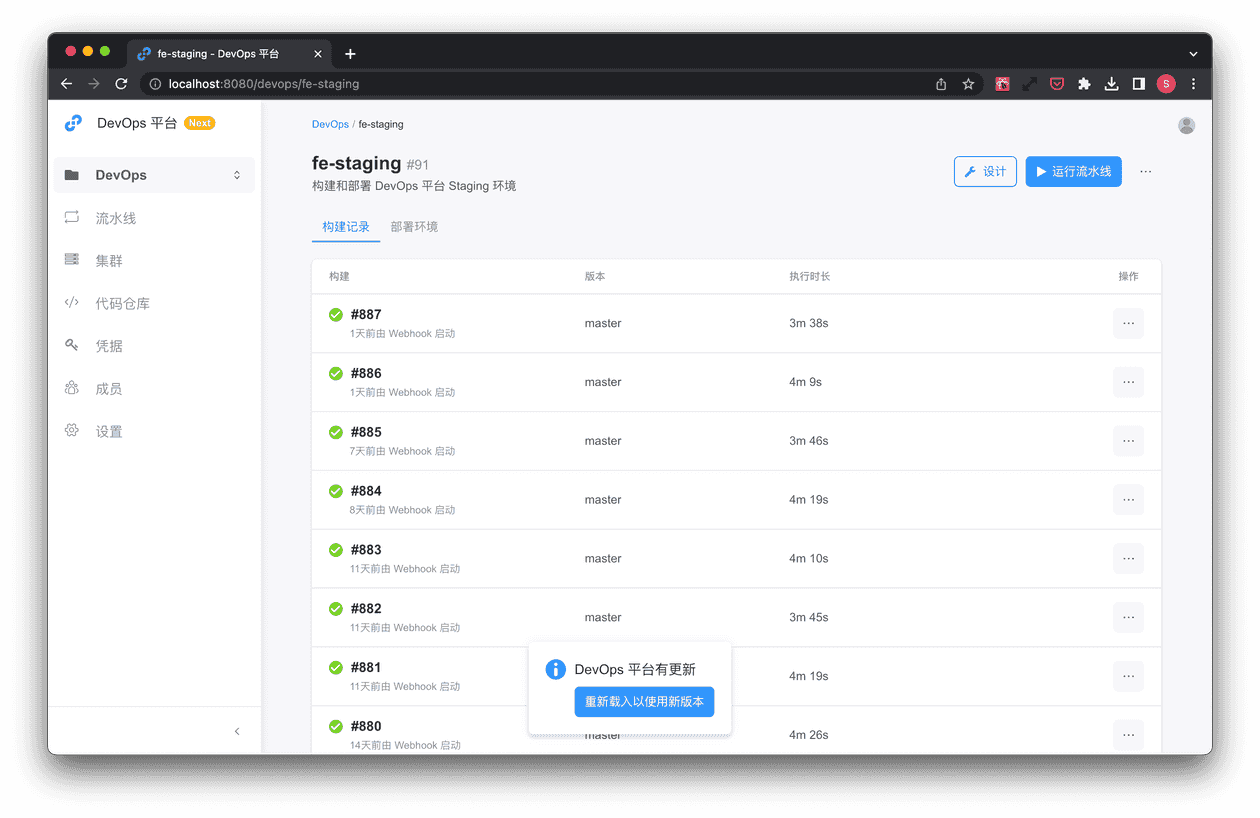Image resolution: width=1260 pixels, height=818 pixels.
Task: Click the user avatar at top right
Action: [1186, 125]
